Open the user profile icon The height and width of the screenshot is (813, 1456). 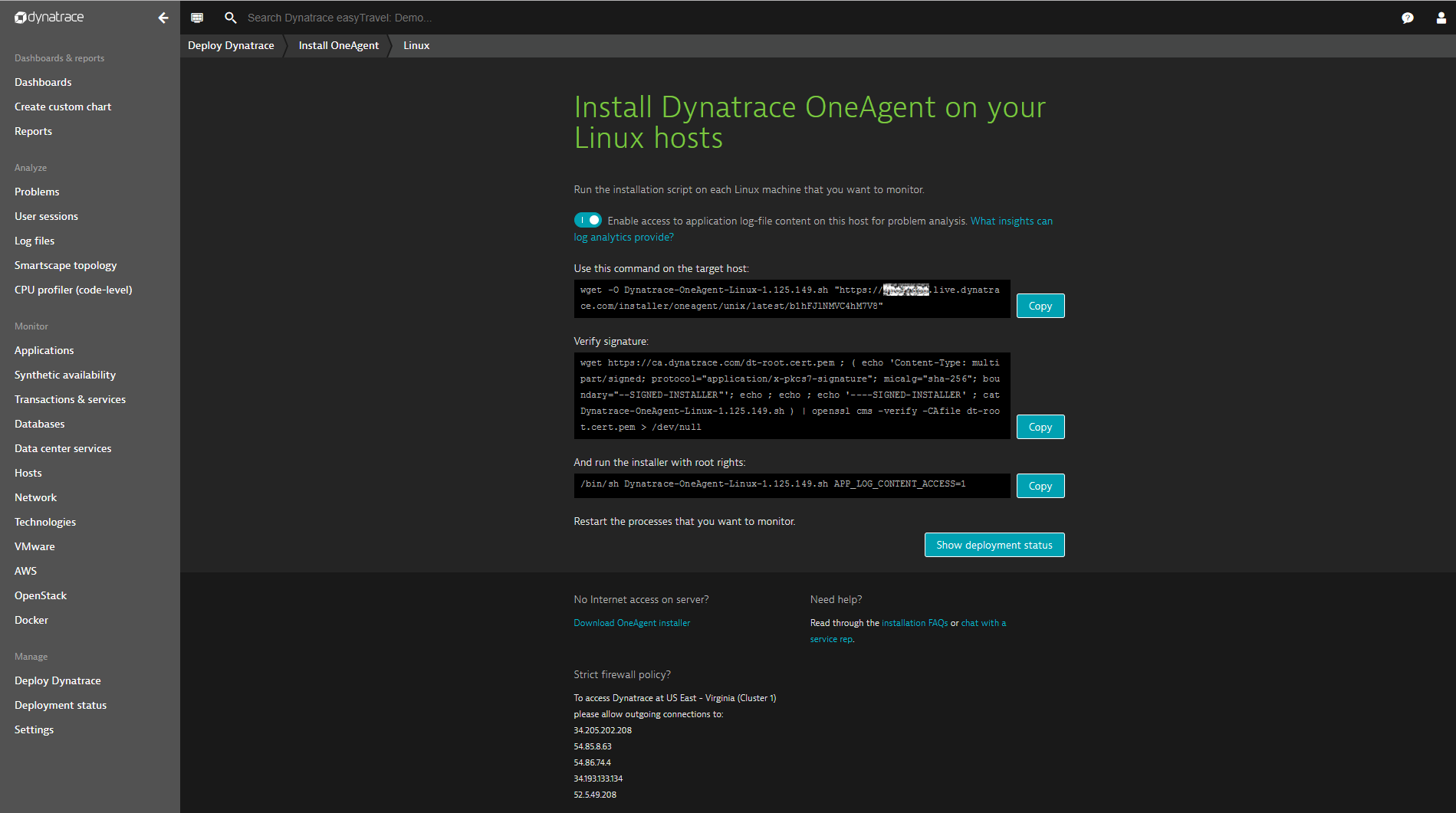pyautogui.click(x=1441, y=18)
